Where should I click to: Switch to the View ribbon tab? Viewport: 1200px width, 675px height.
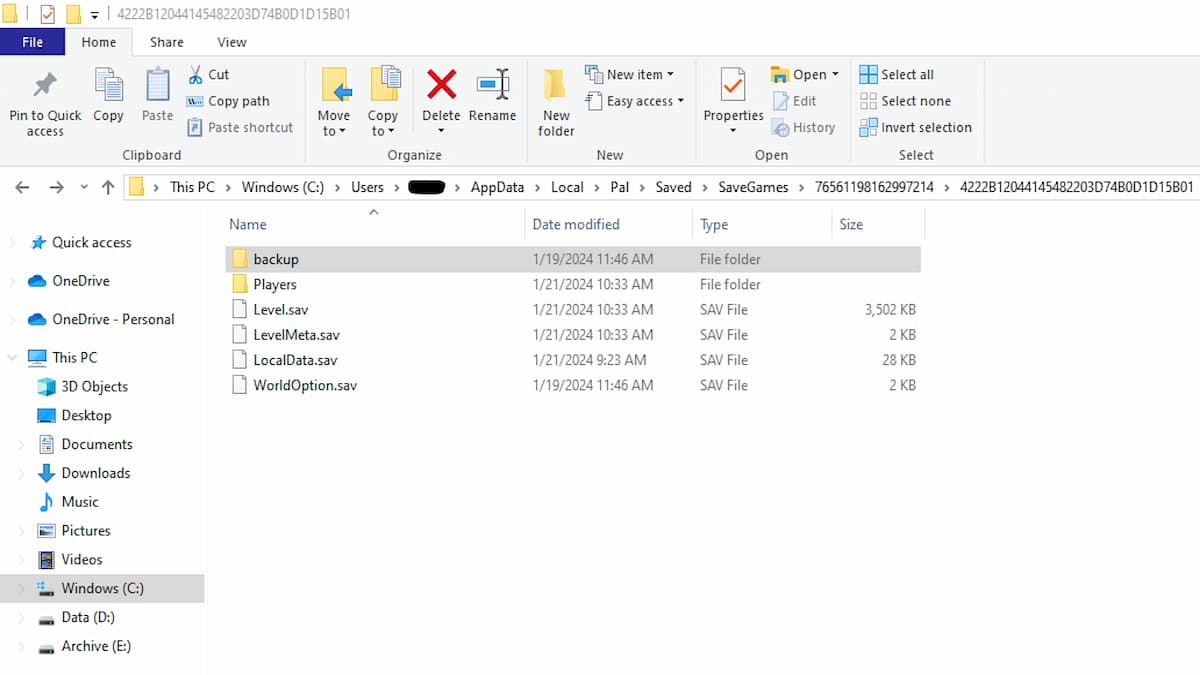(x=231, y=42)
